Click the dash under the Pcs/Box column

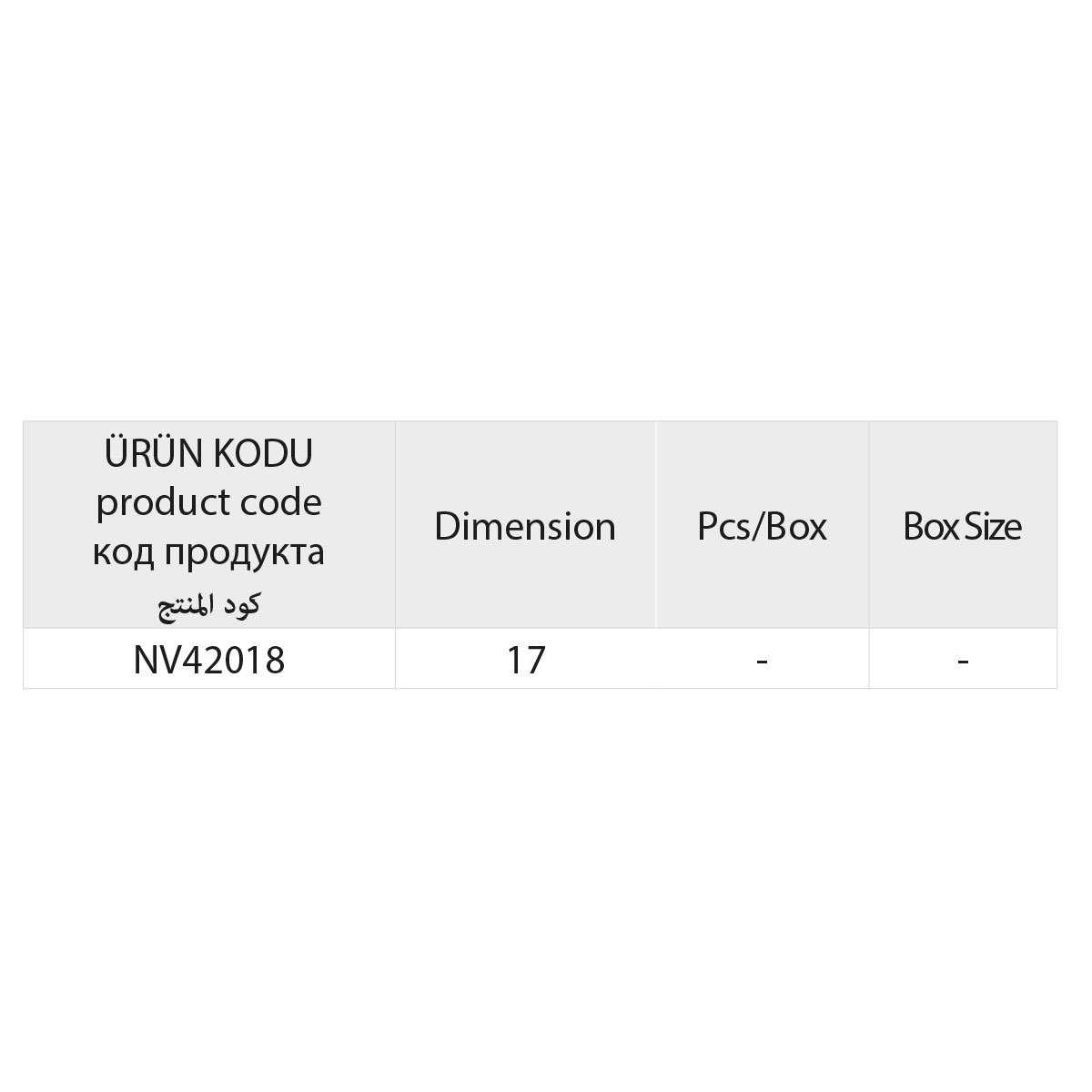(762, 661)
